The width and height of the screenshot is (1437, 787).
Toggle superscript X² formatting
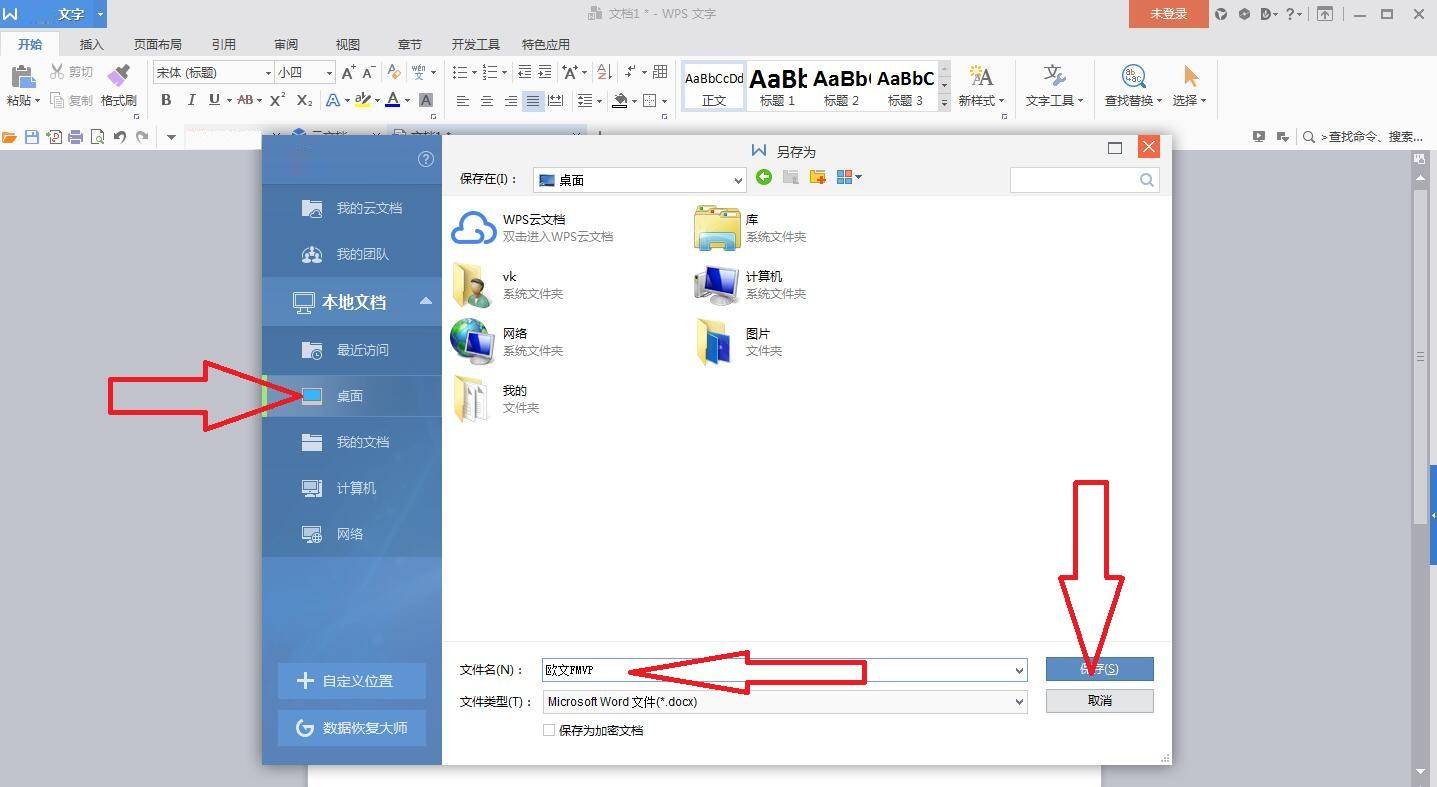pos(278,100)
